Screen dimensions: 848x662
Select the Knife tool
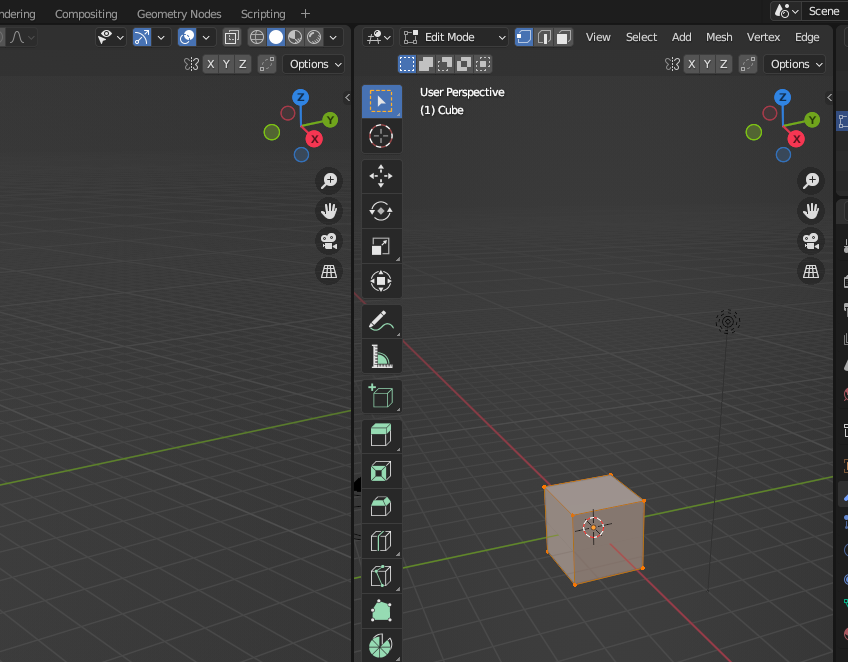(381, 576)
